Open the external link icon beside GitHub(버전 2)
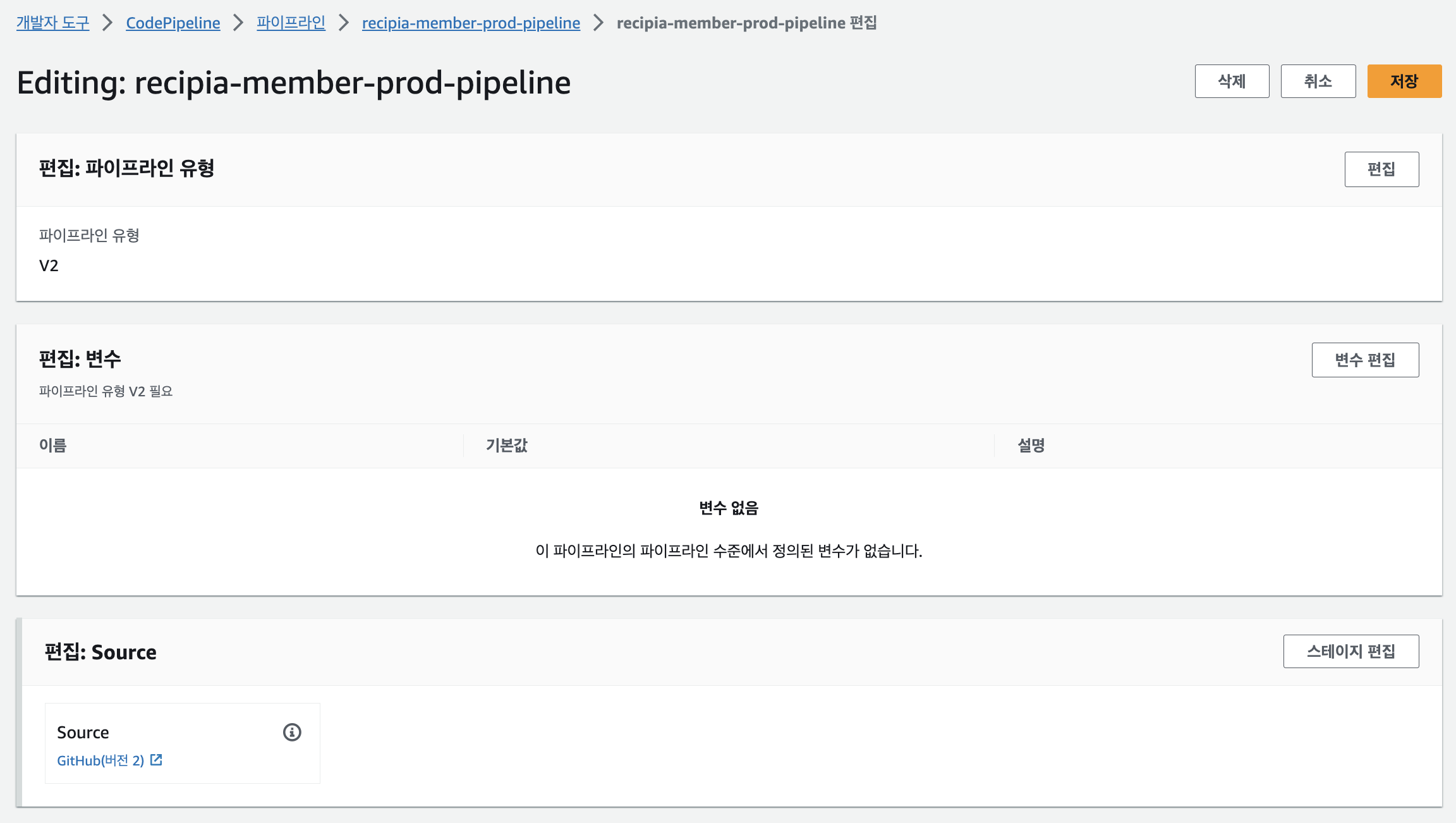 tap(155, 760)
